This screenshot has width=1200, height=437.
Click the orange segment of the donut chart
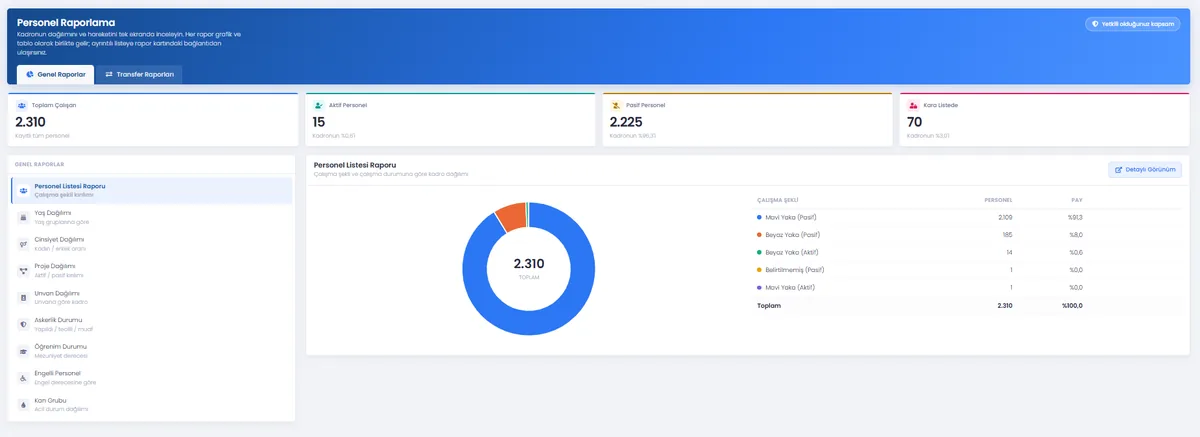(510, 216)
